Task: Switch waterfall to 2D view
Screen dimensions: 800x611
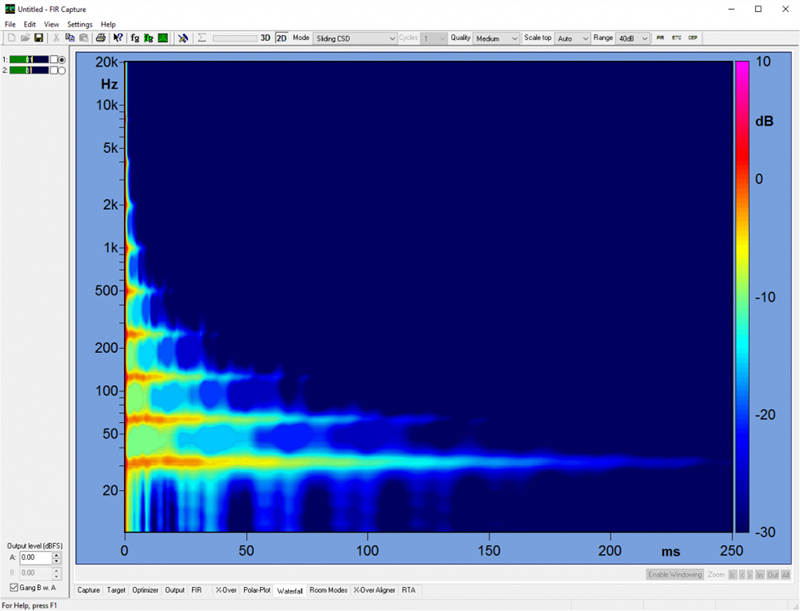Action: (x=282, y=38)
